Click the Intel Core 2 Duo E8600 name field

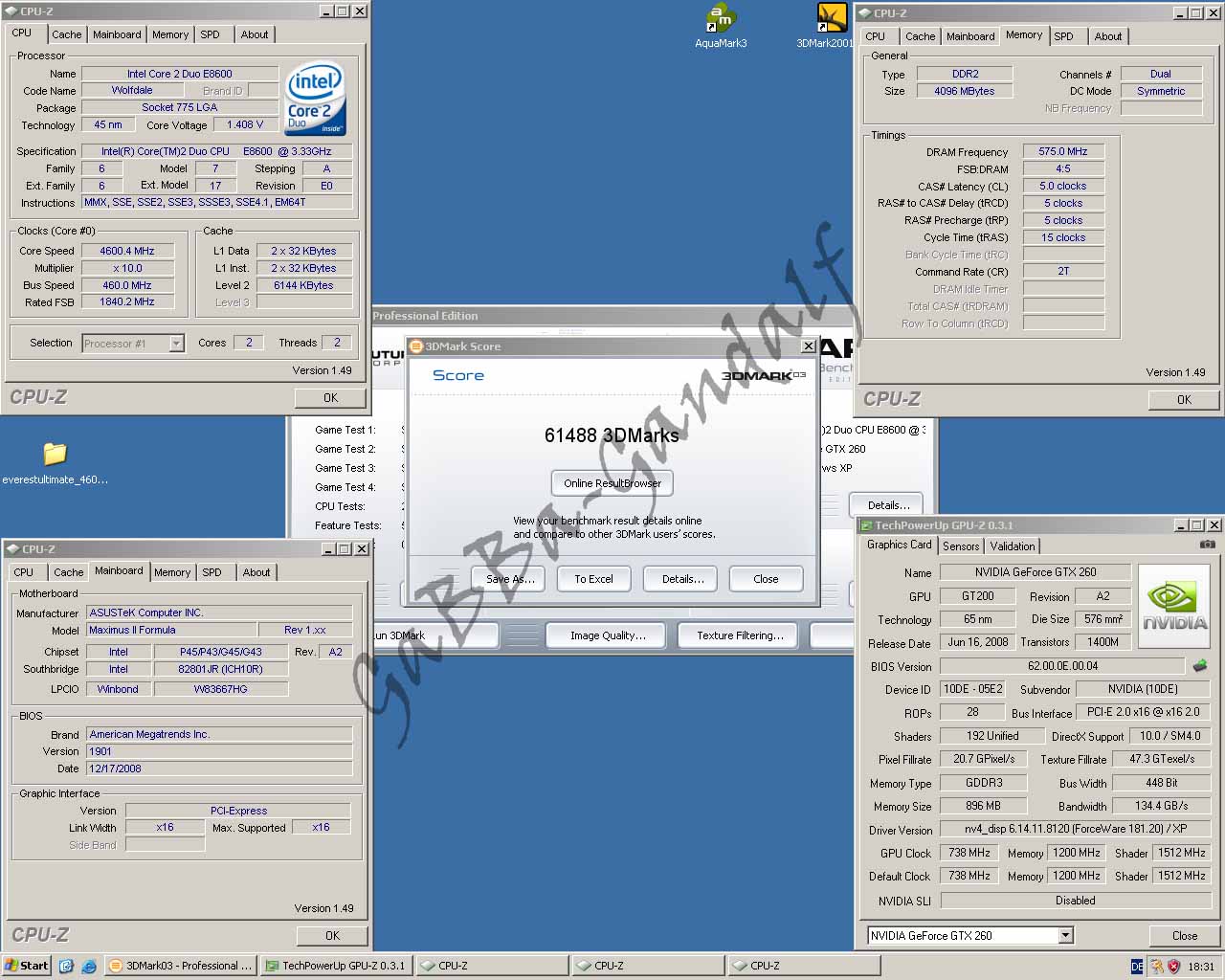tap(180, 74)
